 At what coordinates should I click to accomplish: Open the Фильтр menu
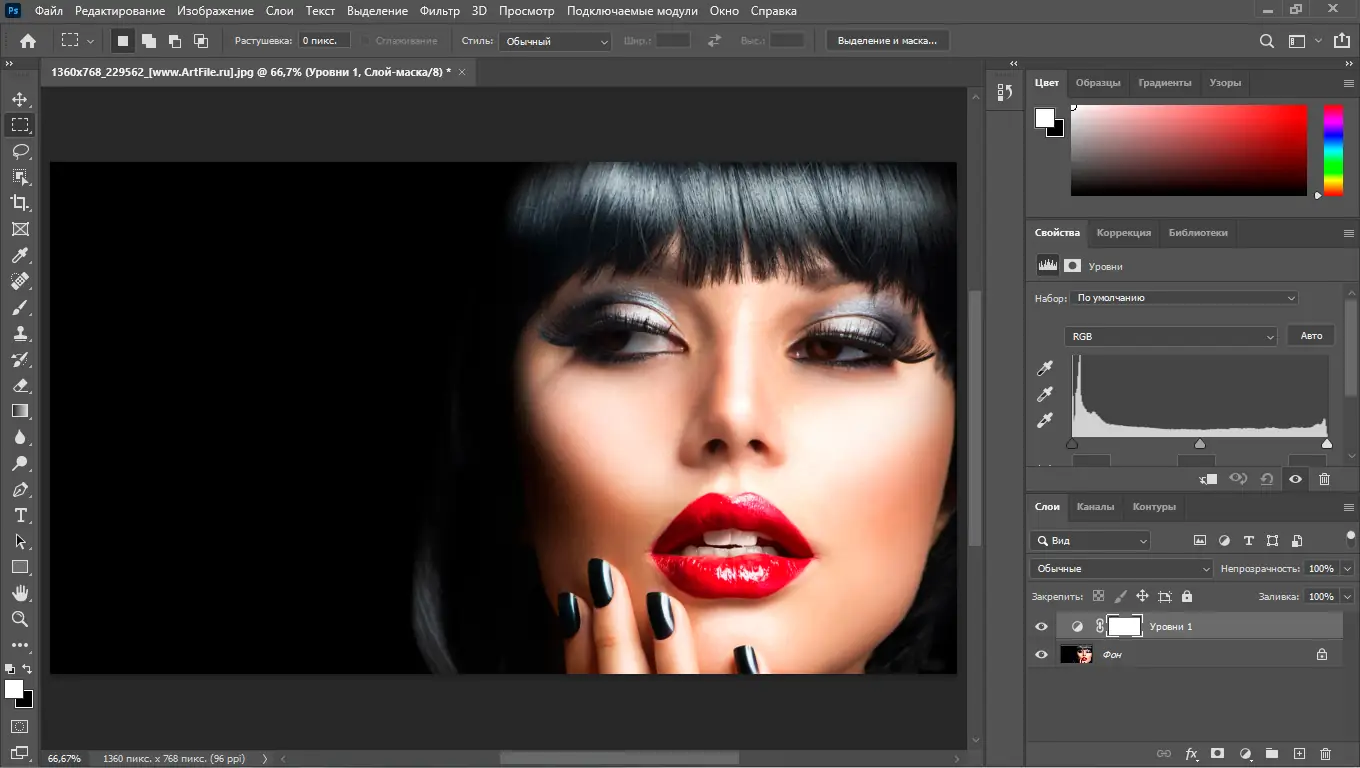pos(439,11)
